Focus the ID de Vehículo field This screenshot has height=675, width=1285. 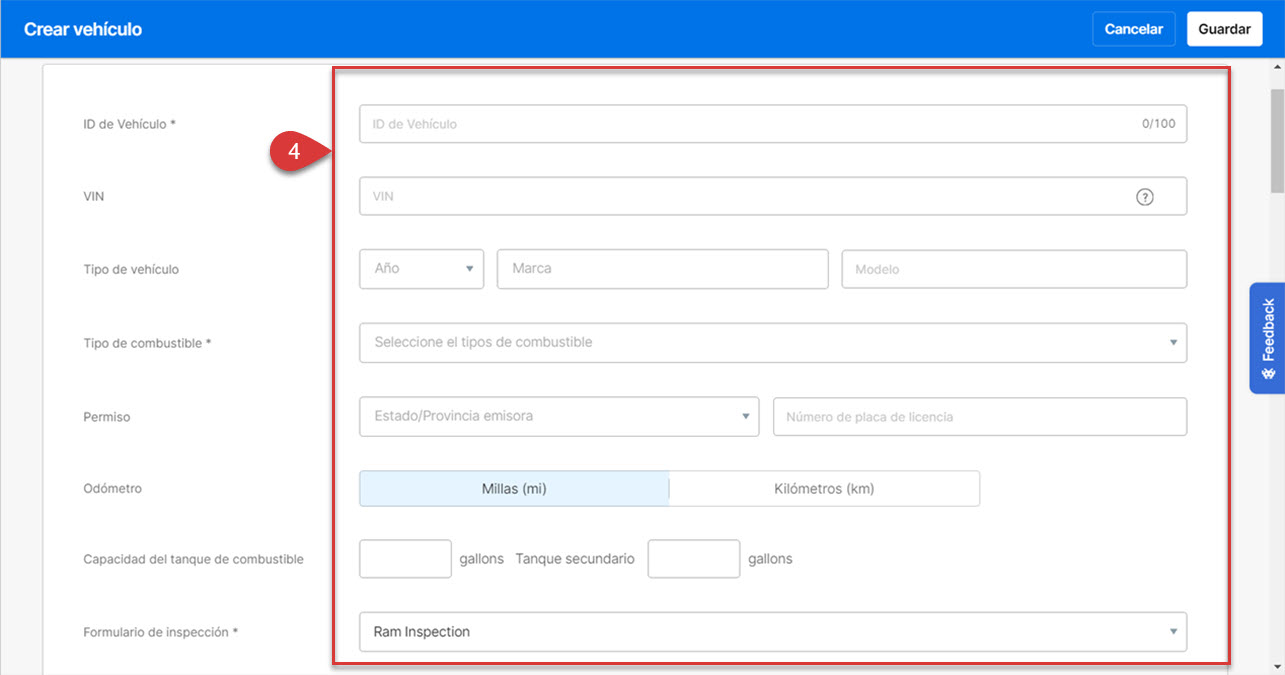[773, 124]
